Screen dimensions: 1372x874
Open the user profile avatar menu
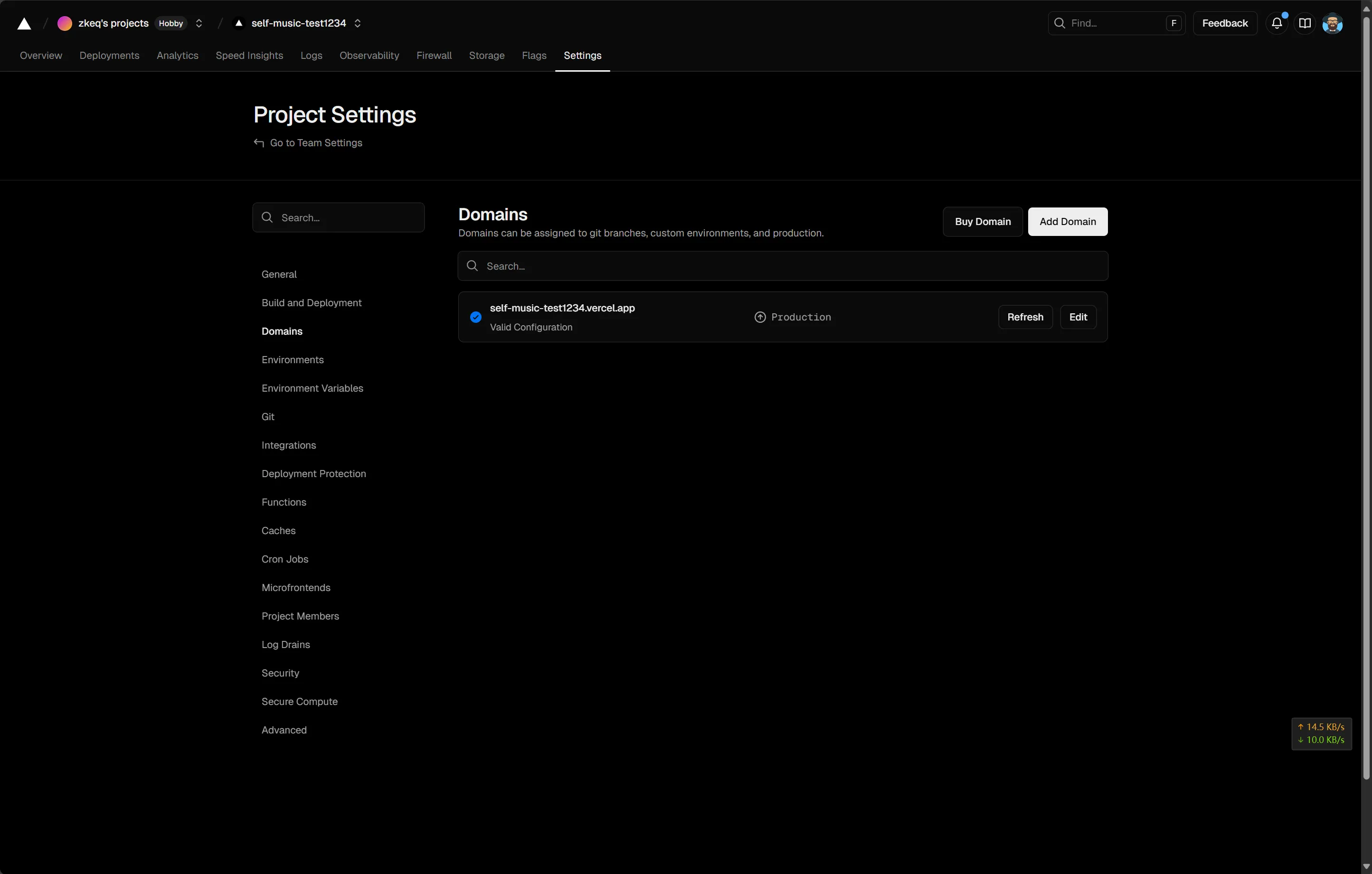(1332, 23)
